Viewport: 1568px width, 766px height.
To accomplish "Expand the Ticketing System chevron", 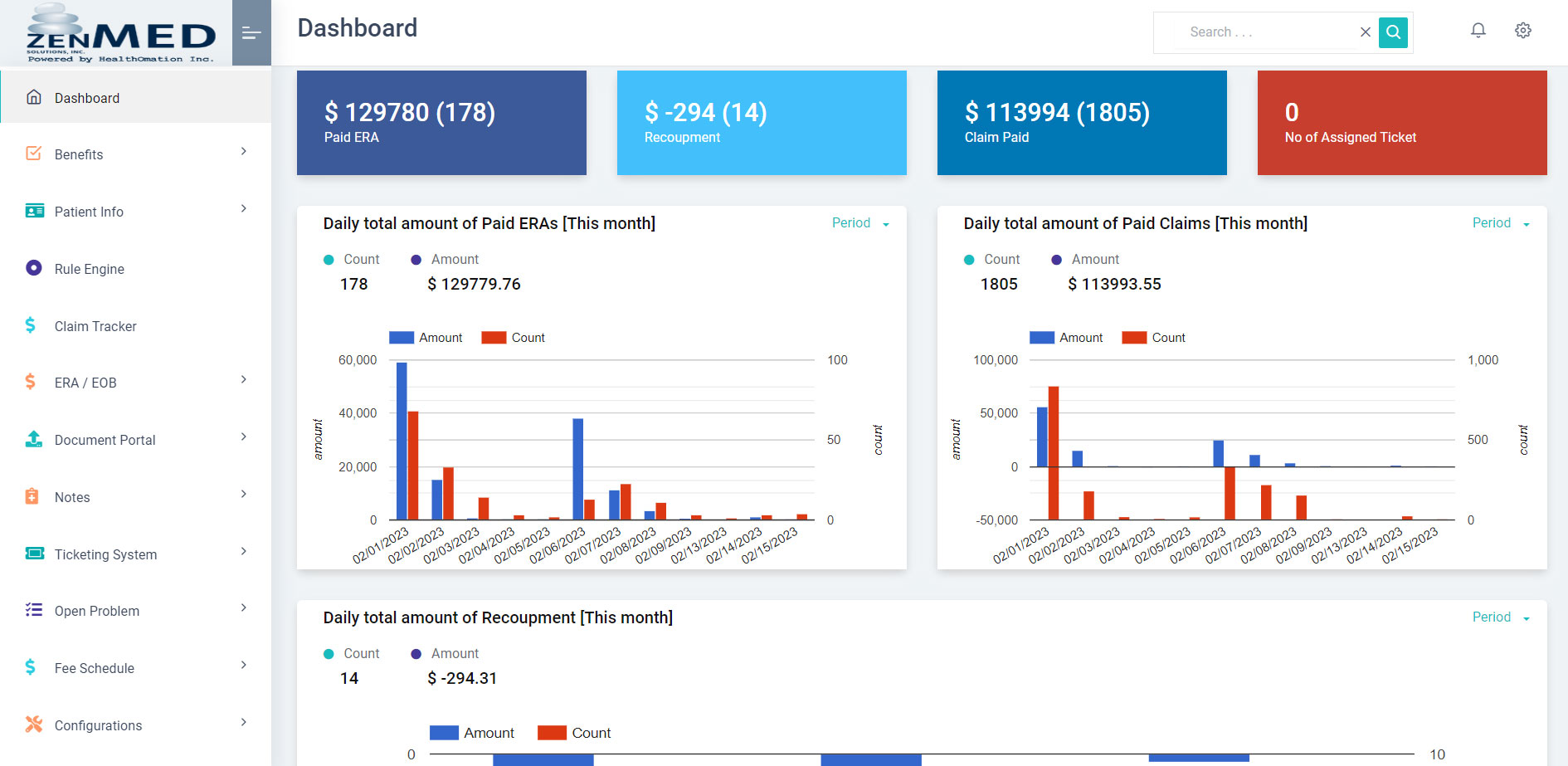I will tap(243, 551).
